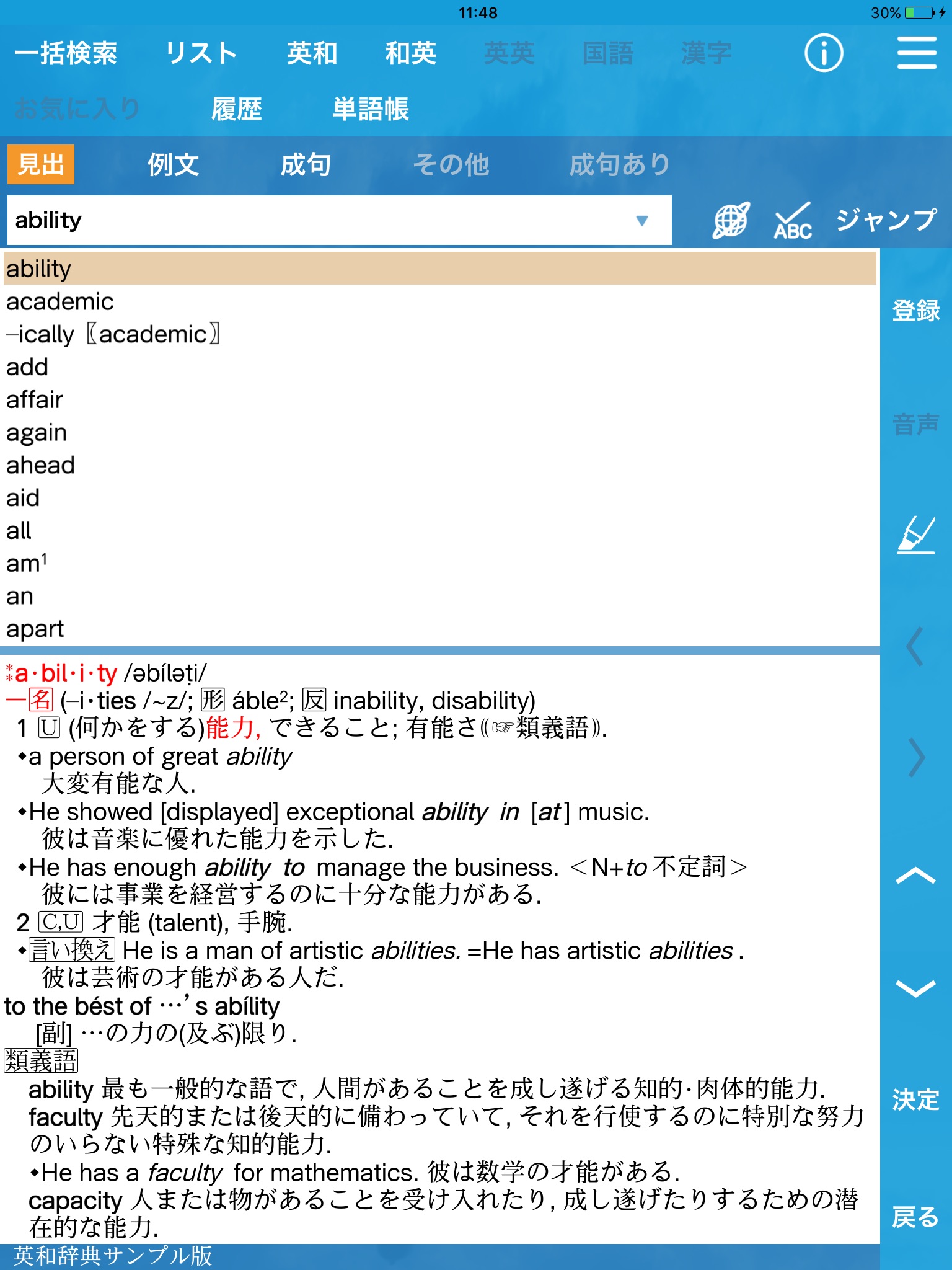This screenshot has width=952, height=1270.
Task: Select the highlighted ability list entry
Action: coord(440,269)
